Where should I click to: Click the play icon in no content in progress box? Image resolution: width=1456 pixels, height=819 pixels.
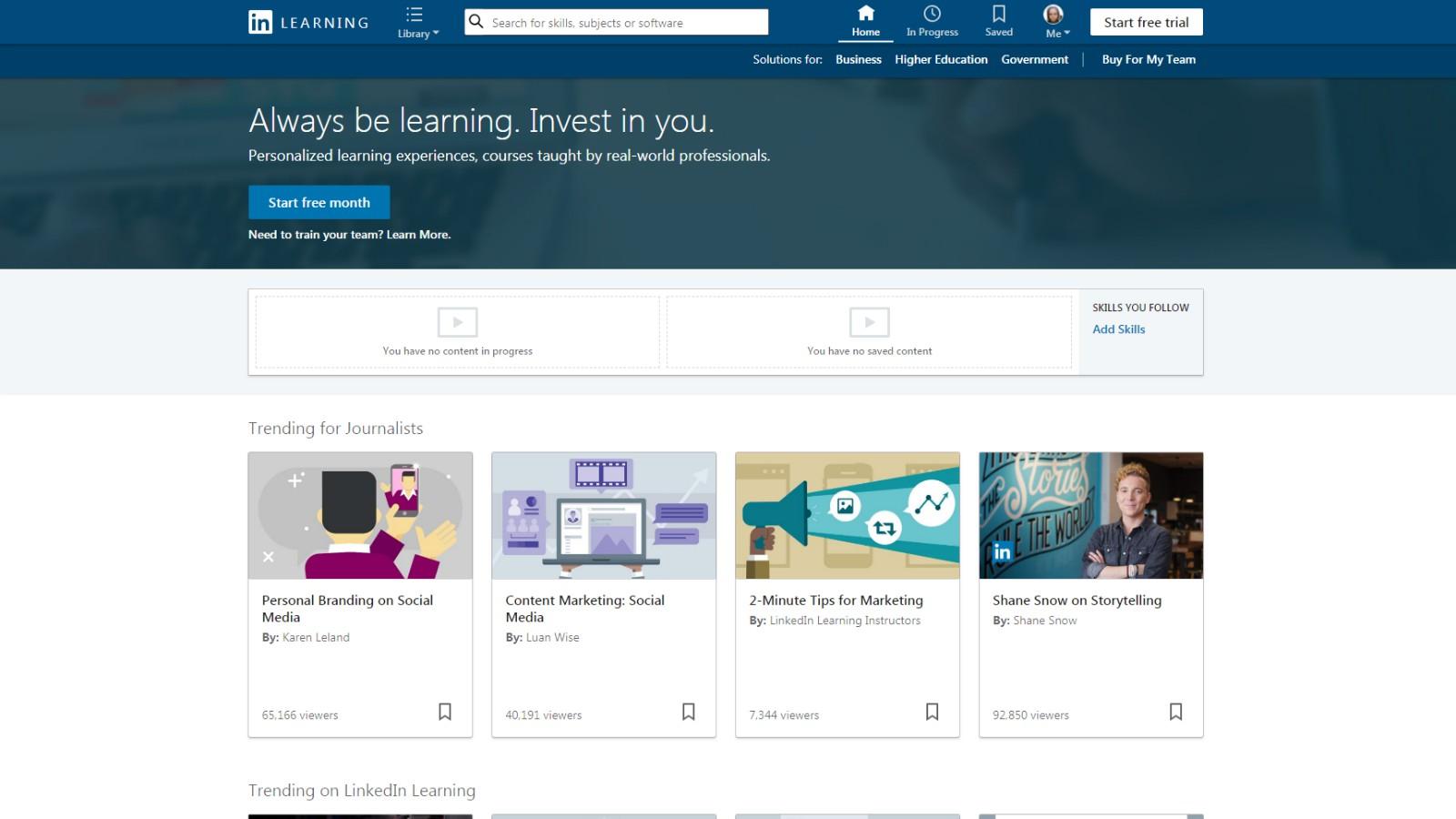click(x=457, y=322)
